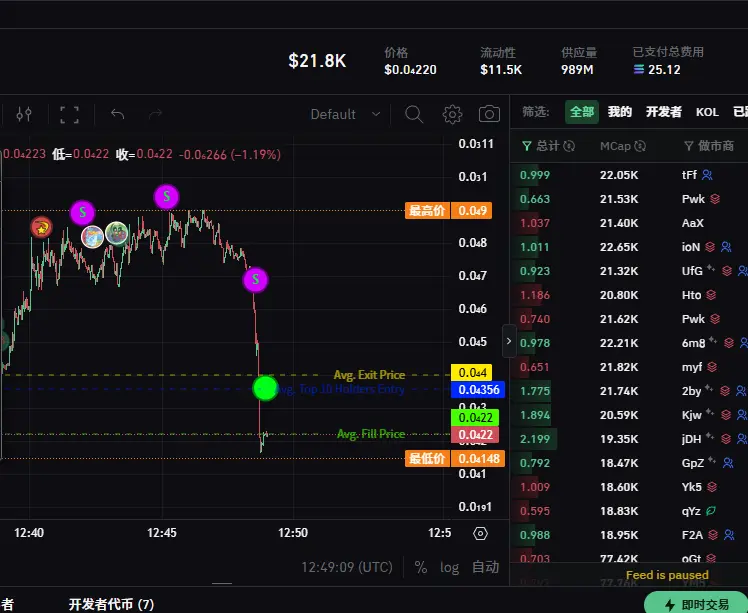Select the 我的 filter tab
748x613 pixels.
tap(620, 112)
